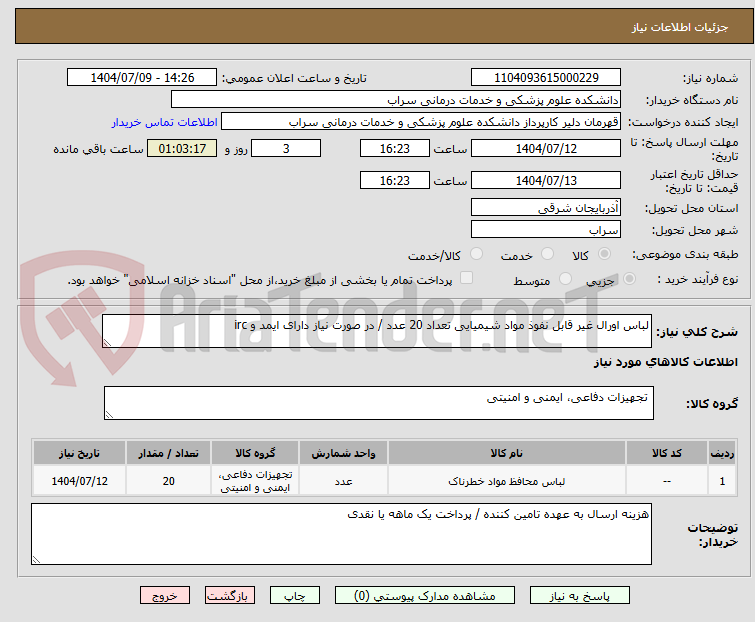Click the price validity date 1404/07/13 field
This screenshot has height=622, width=755.
546,181
